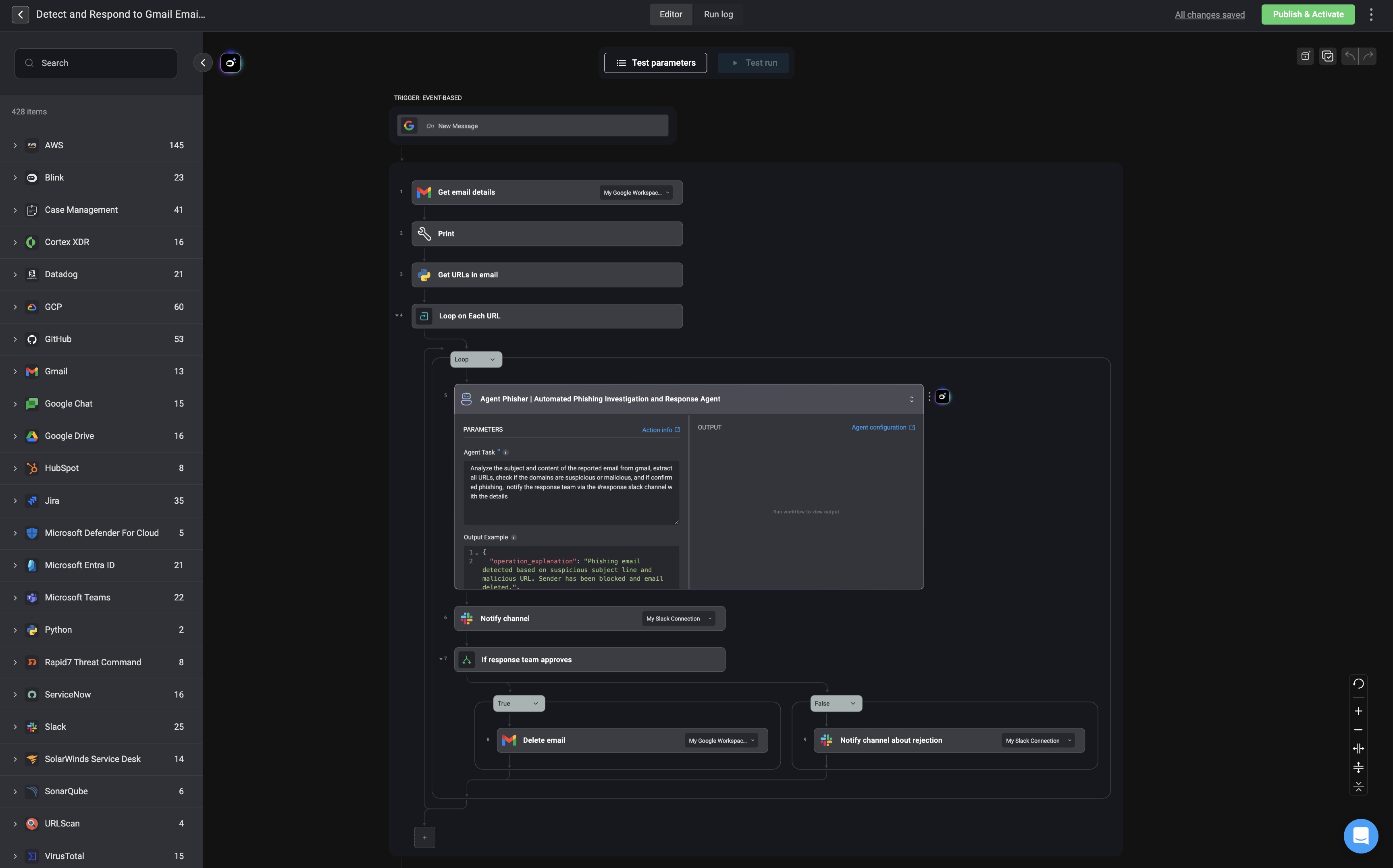This screenshot has height=868, width=1393.
Task: Open the Action info link
Action: click(661, 430)
